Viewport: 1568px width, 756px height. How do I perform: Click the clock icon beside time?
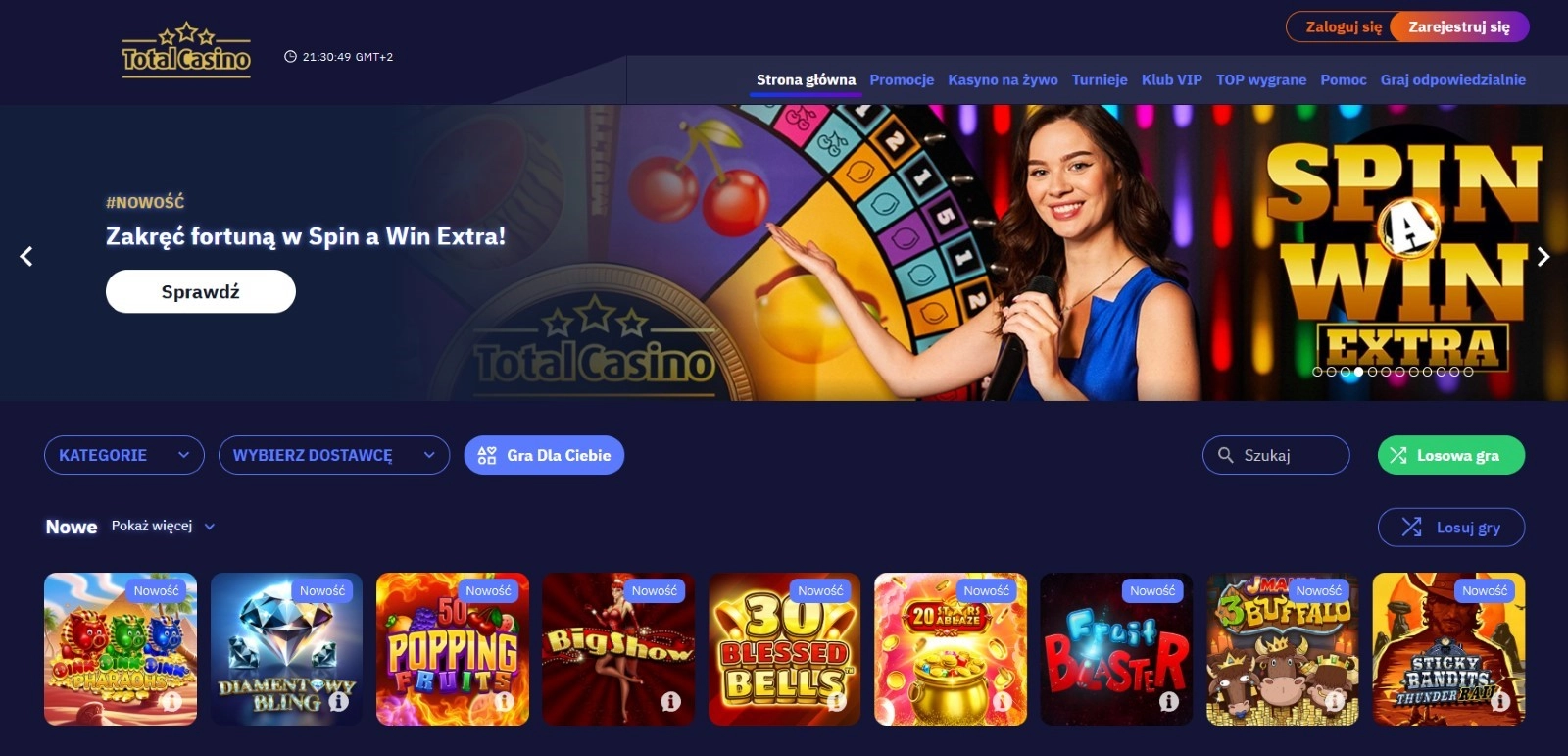tap(290, 57)
